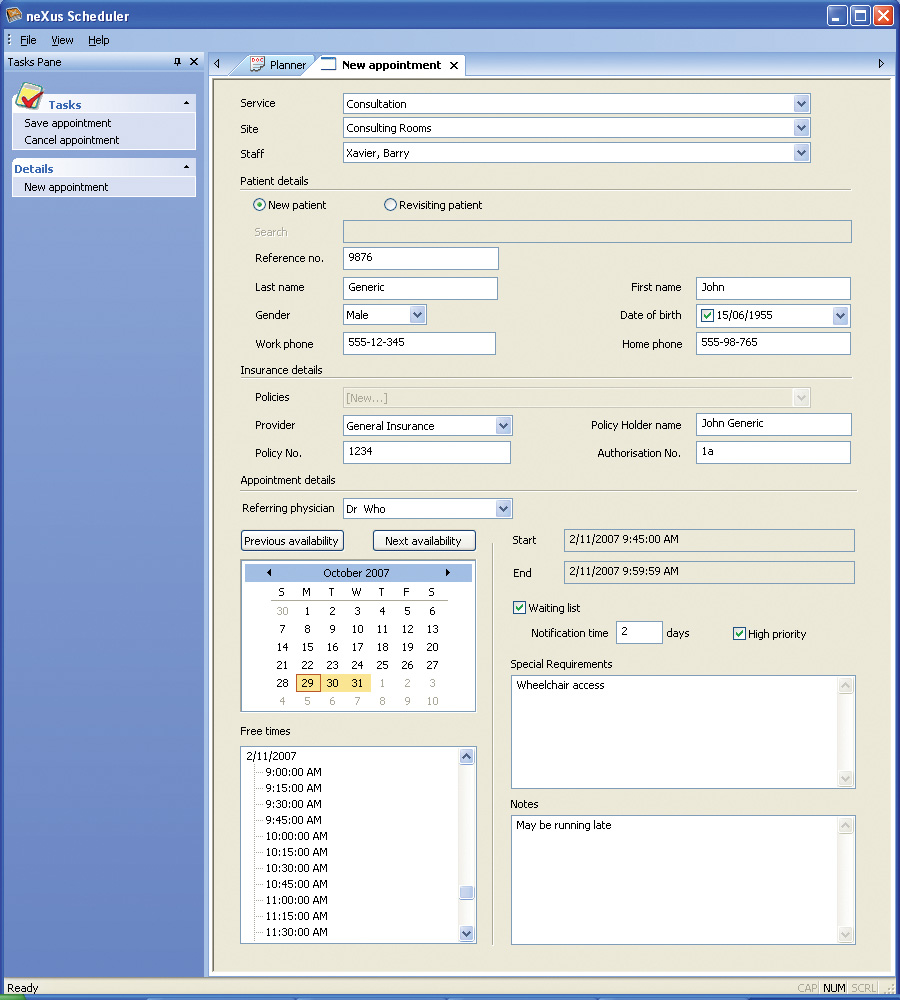Click the notebook icon on the Planner tab

[257, 63]
